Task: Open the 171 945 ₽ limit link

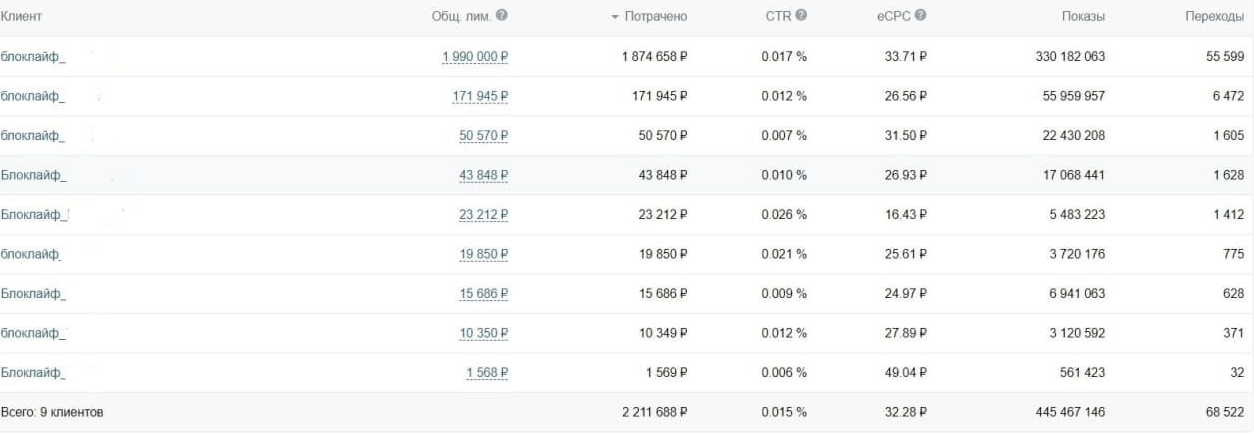Action: click(480, 97)
